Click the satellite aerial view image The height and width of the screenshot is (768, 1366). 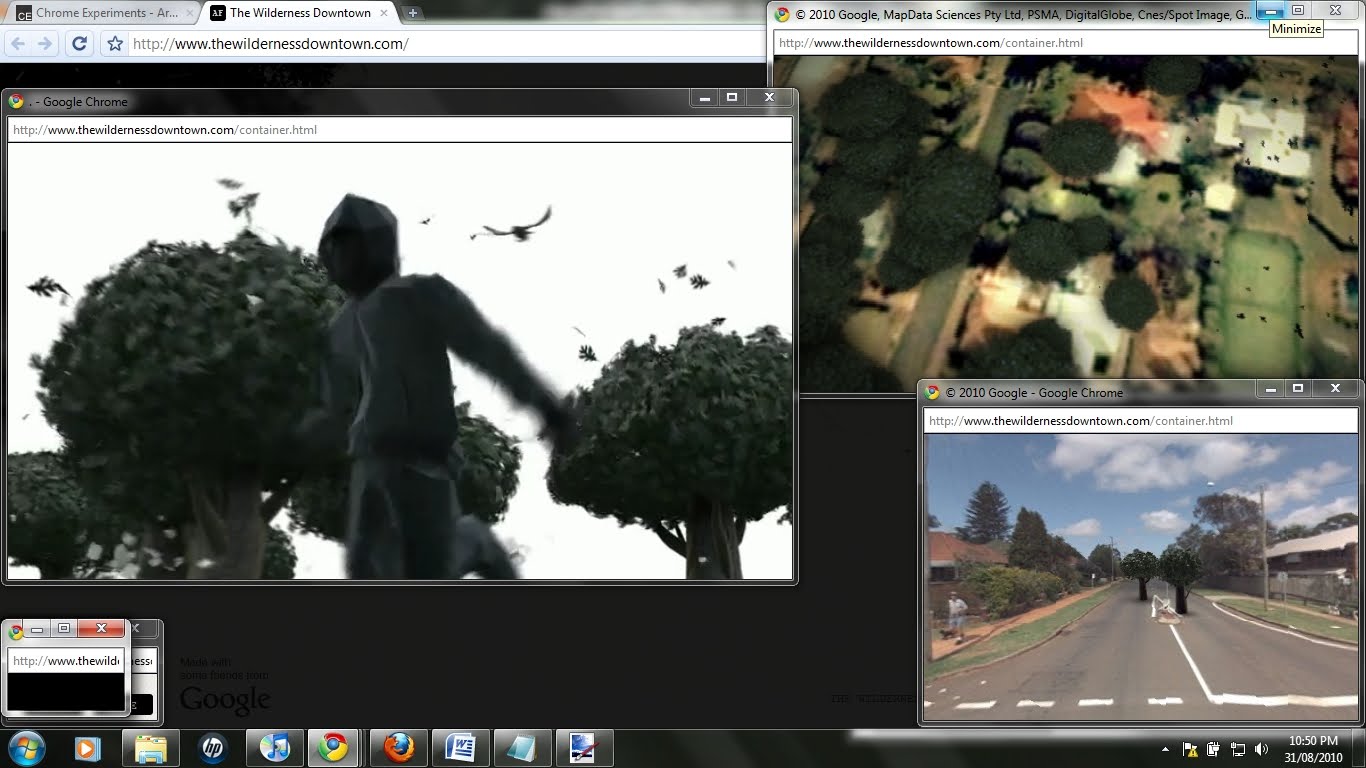click(x=1066, y=224)
